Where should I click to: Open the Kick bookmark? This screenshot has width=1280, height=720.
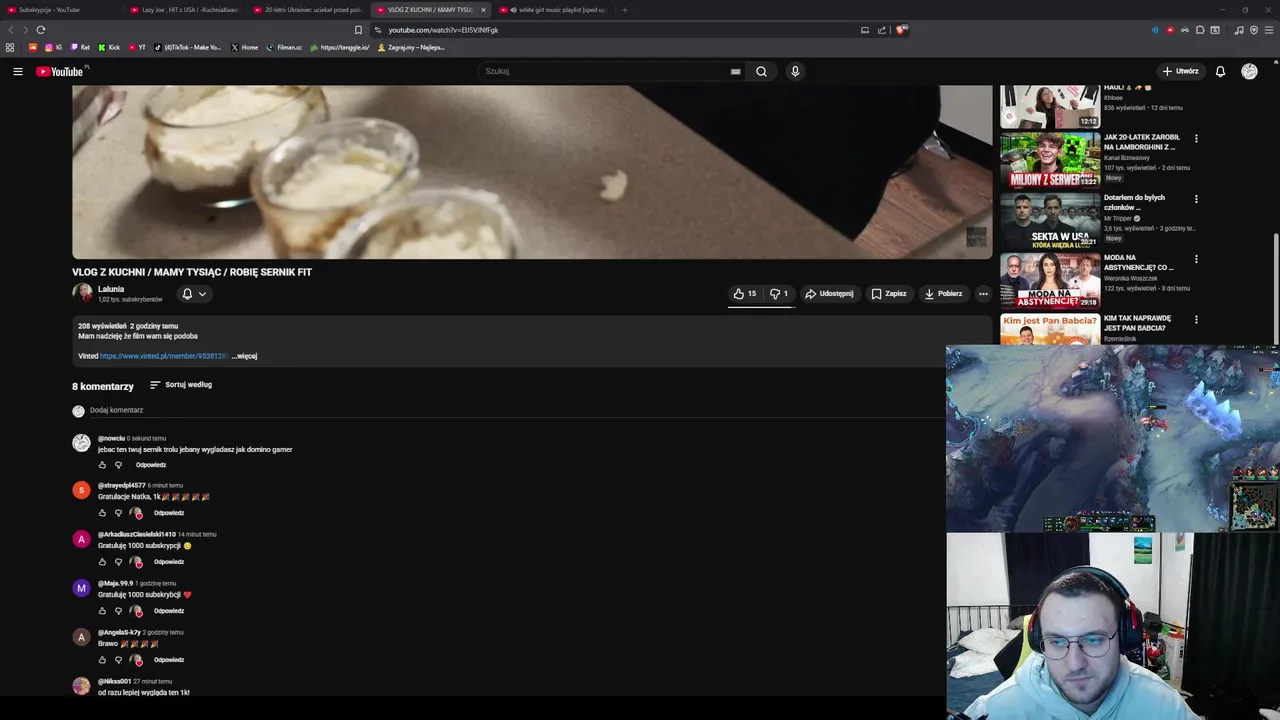click(109, 47)
